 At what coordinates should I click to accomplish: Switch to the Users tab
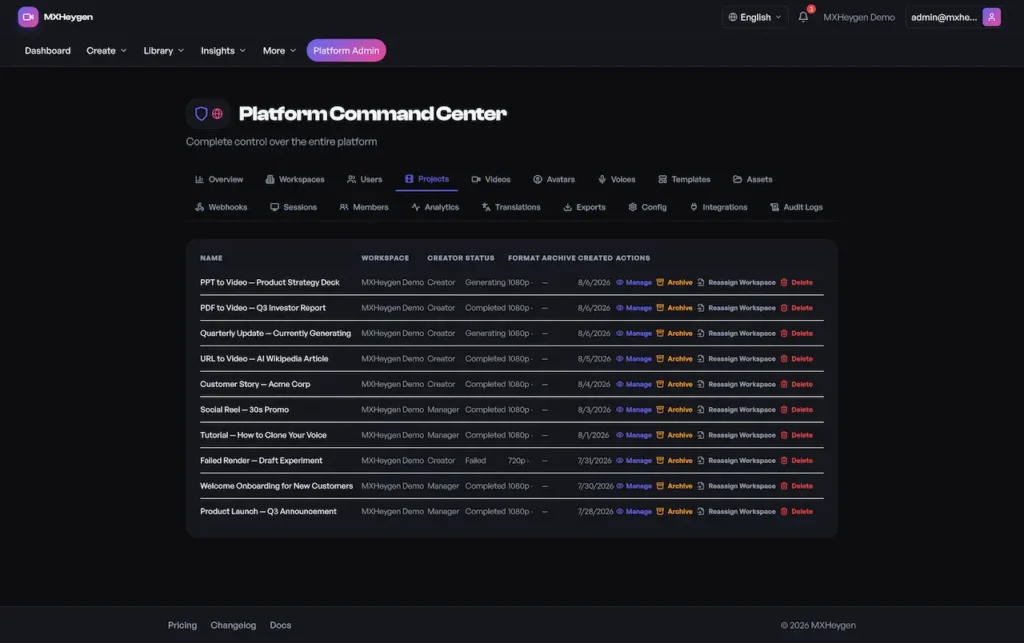(x=364, y=180)
